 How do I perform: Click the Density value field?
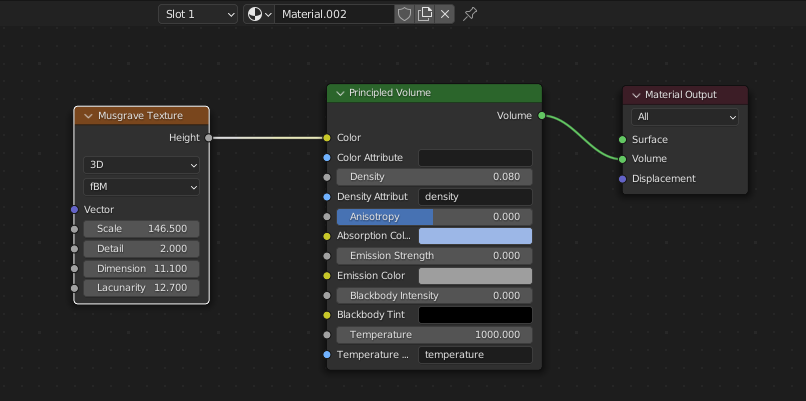click(434, 177)
